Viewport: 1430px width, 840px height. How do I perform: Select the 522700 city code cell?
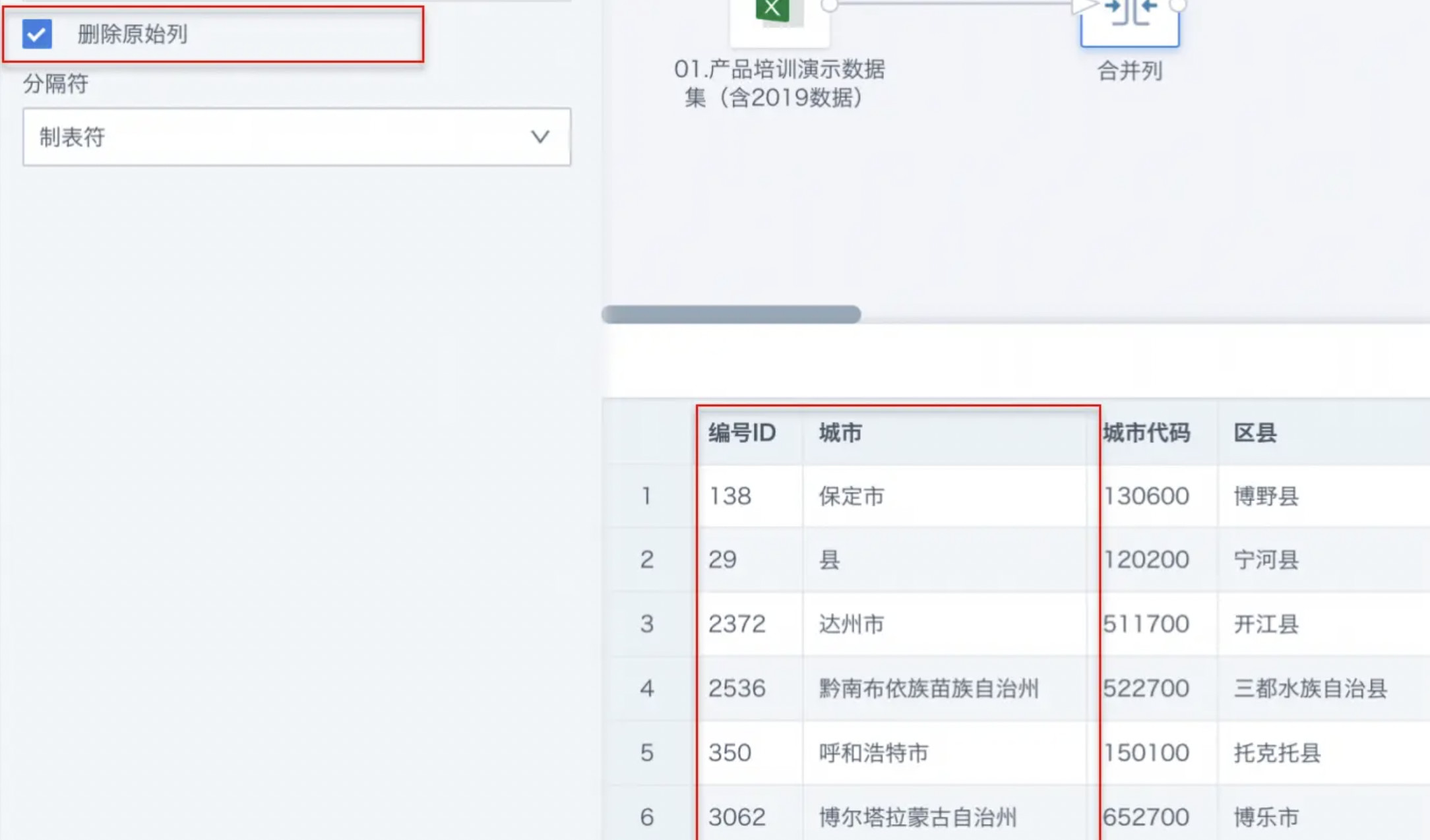pos(1152,688)
